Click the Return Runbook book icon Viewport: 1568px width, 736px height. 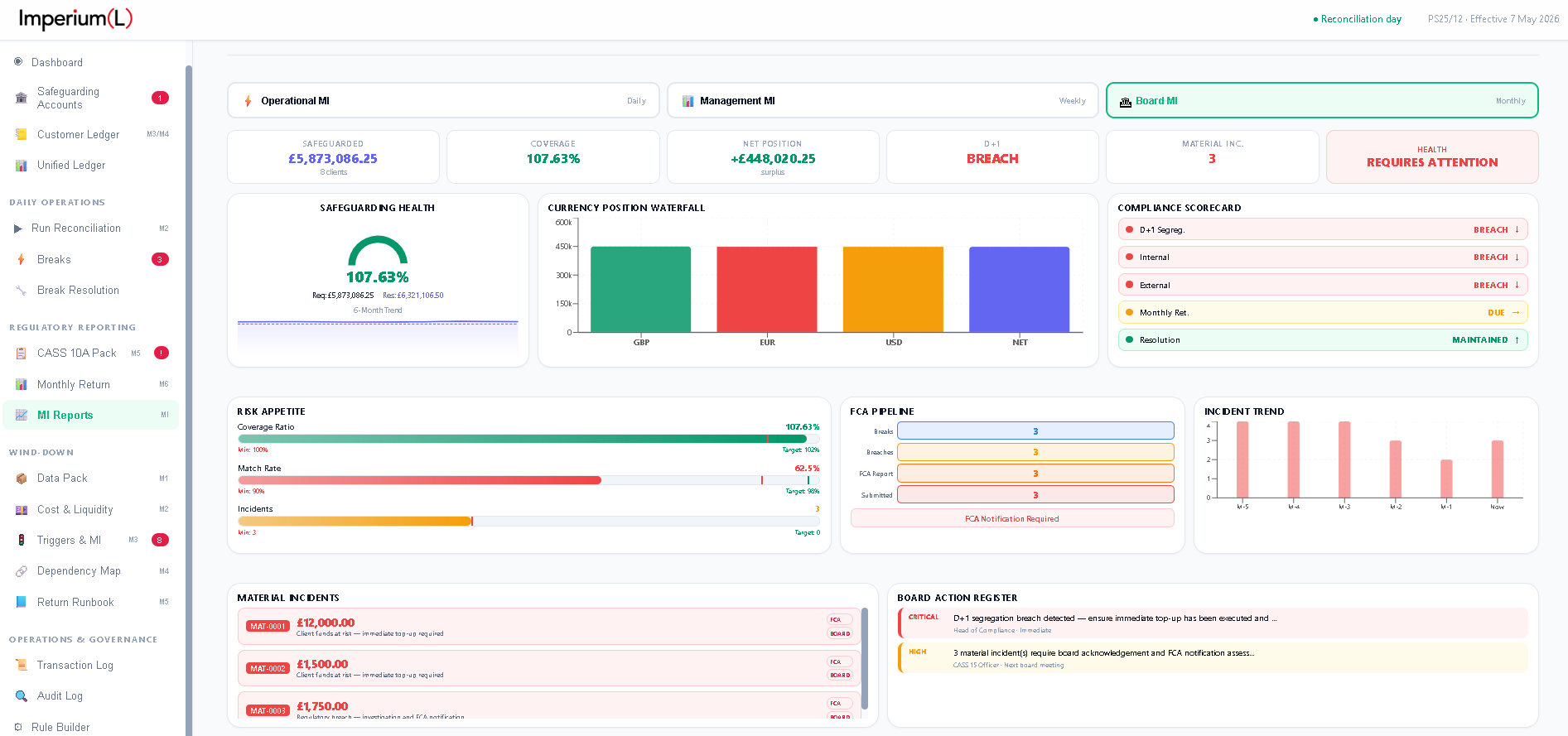pyautogui.click(x=22, y=603)
